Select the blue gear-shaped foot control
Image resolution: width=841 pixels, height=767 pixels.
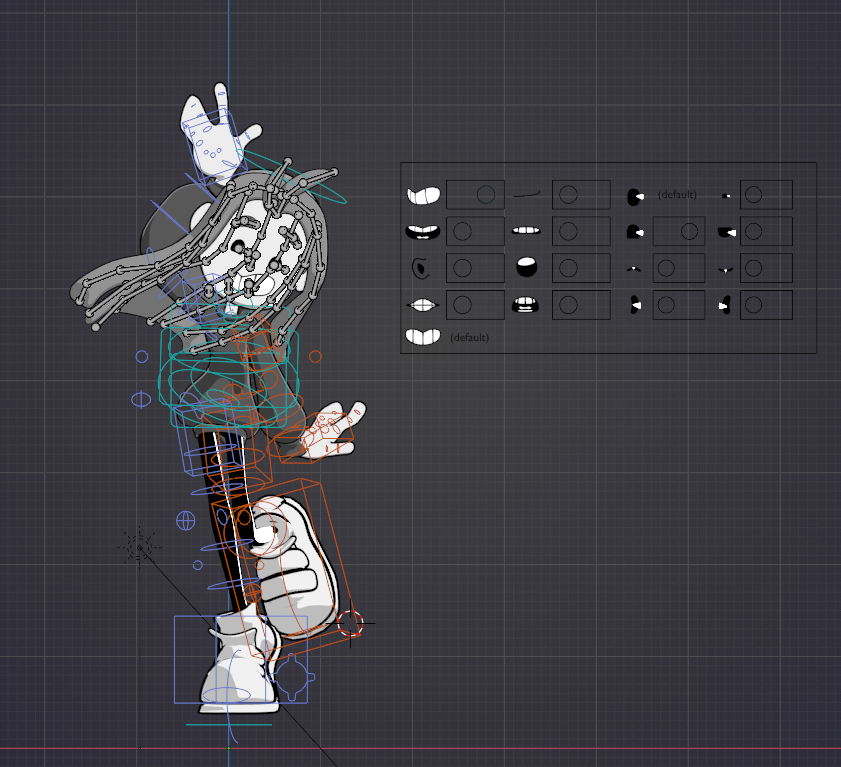292,677
